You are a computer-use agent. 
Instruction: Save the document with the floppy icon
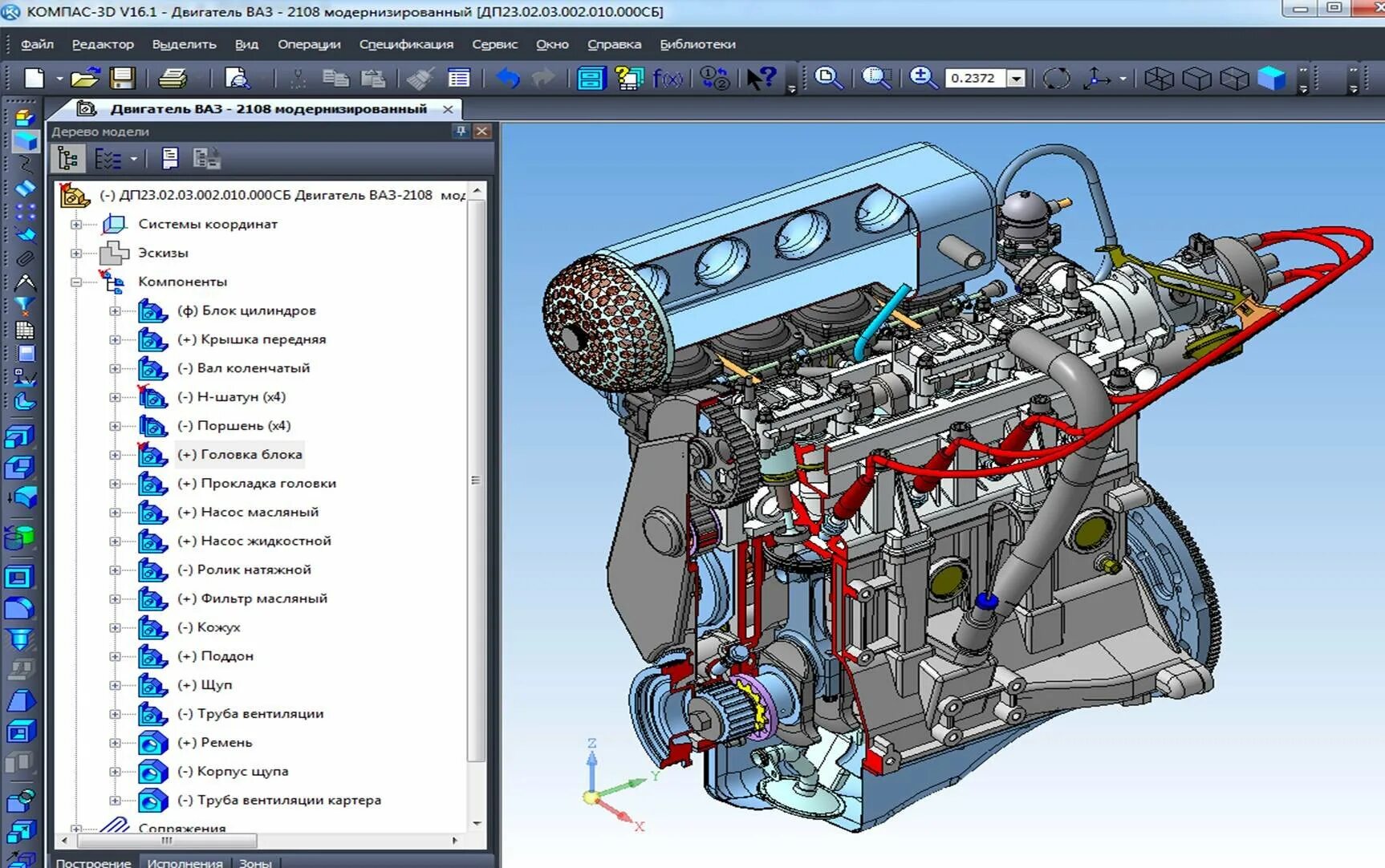[x=122, y=78]
